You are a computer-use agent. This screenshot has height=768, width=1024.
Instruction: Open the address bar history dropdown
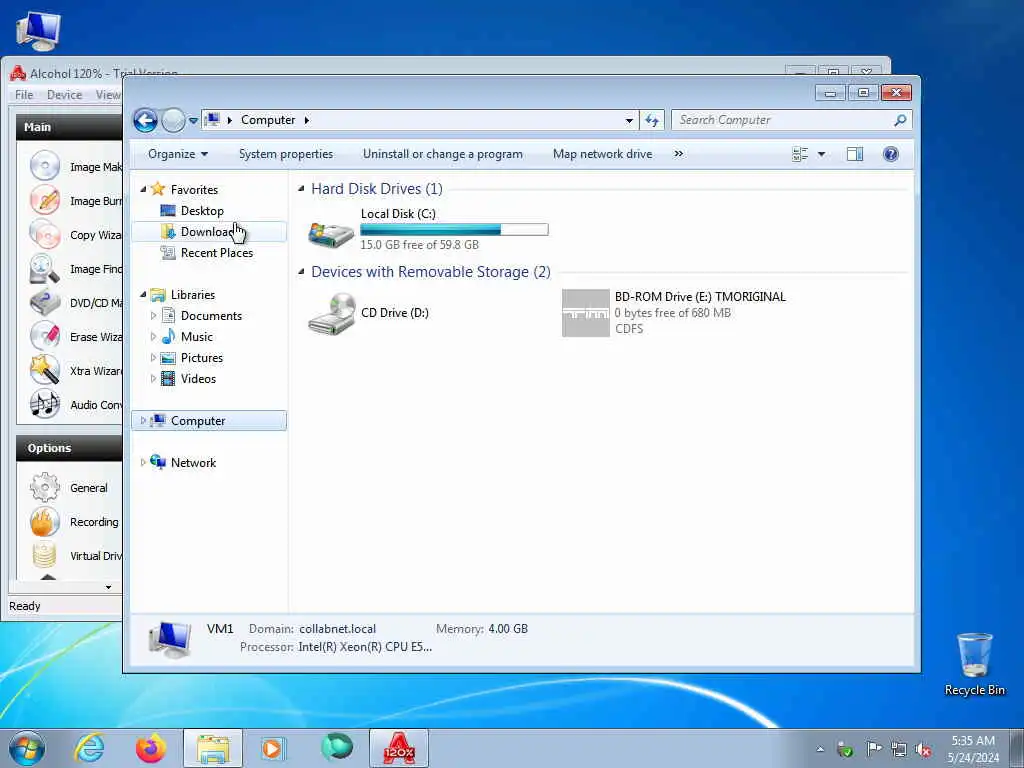[629, 120]
